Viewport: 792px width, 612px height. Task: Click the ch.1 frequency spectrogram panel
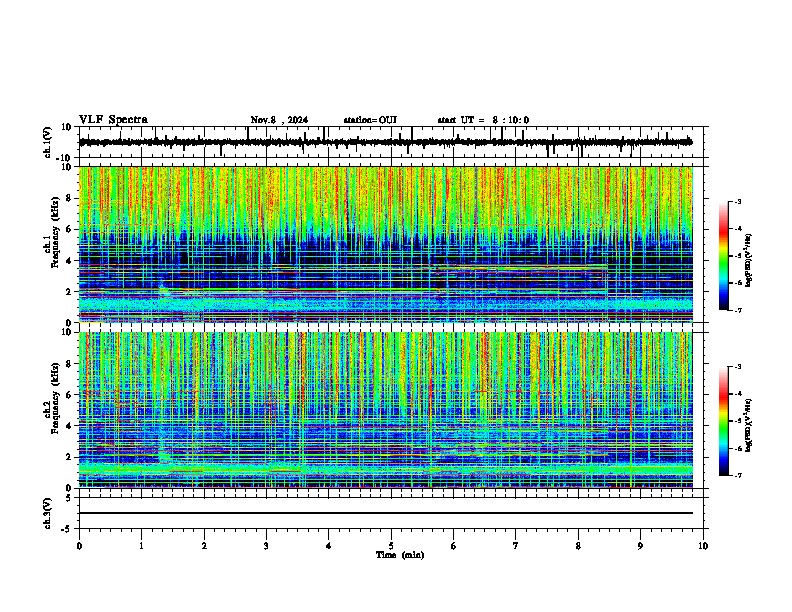click(385, 244)
